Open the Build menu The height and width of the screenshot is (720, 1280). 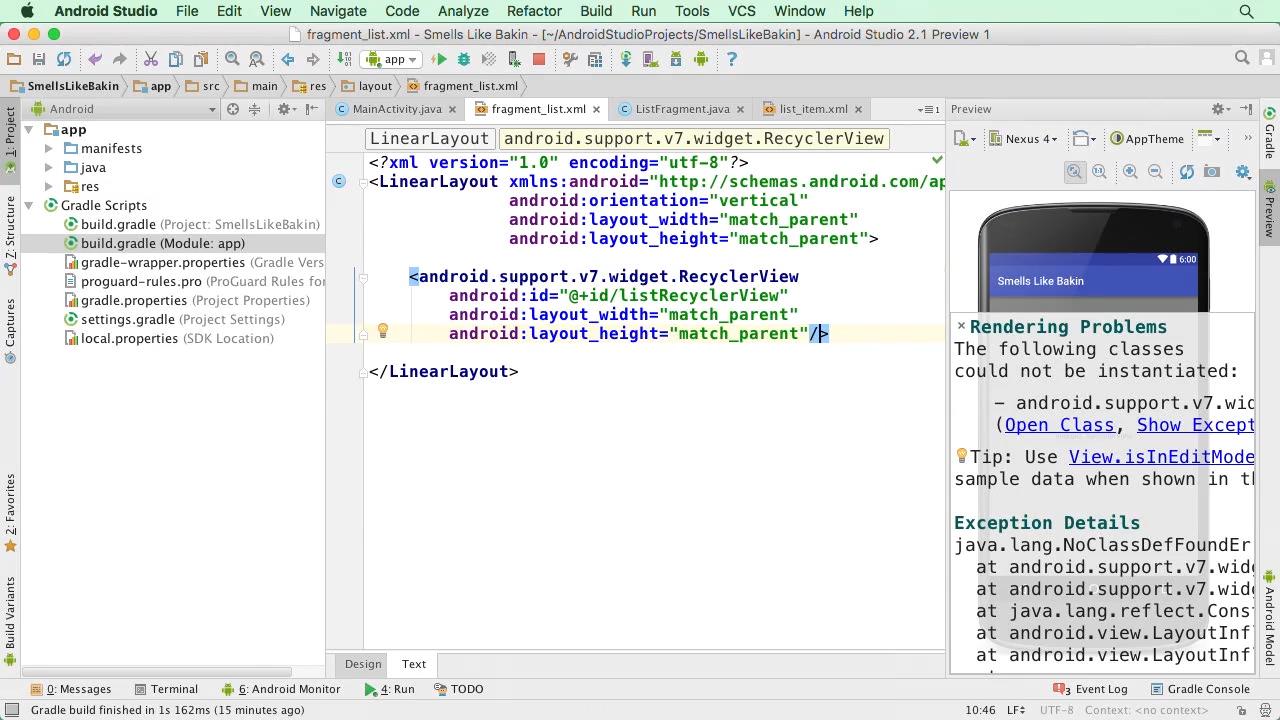click(596, 11)
